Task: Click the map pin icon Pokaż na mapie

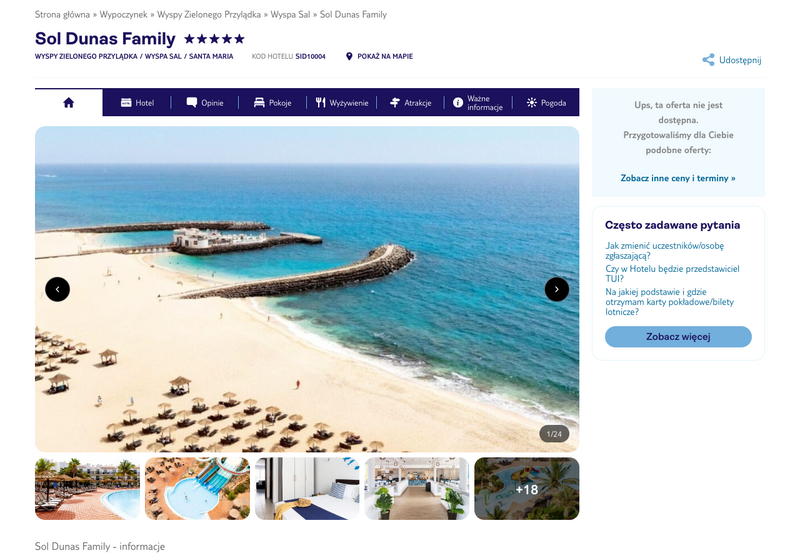Action: [x=349, y=56]
